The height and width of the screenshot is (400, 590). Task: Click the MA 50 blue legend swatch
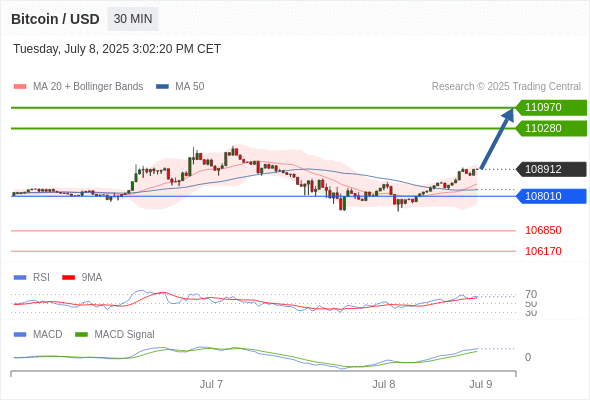162,87
